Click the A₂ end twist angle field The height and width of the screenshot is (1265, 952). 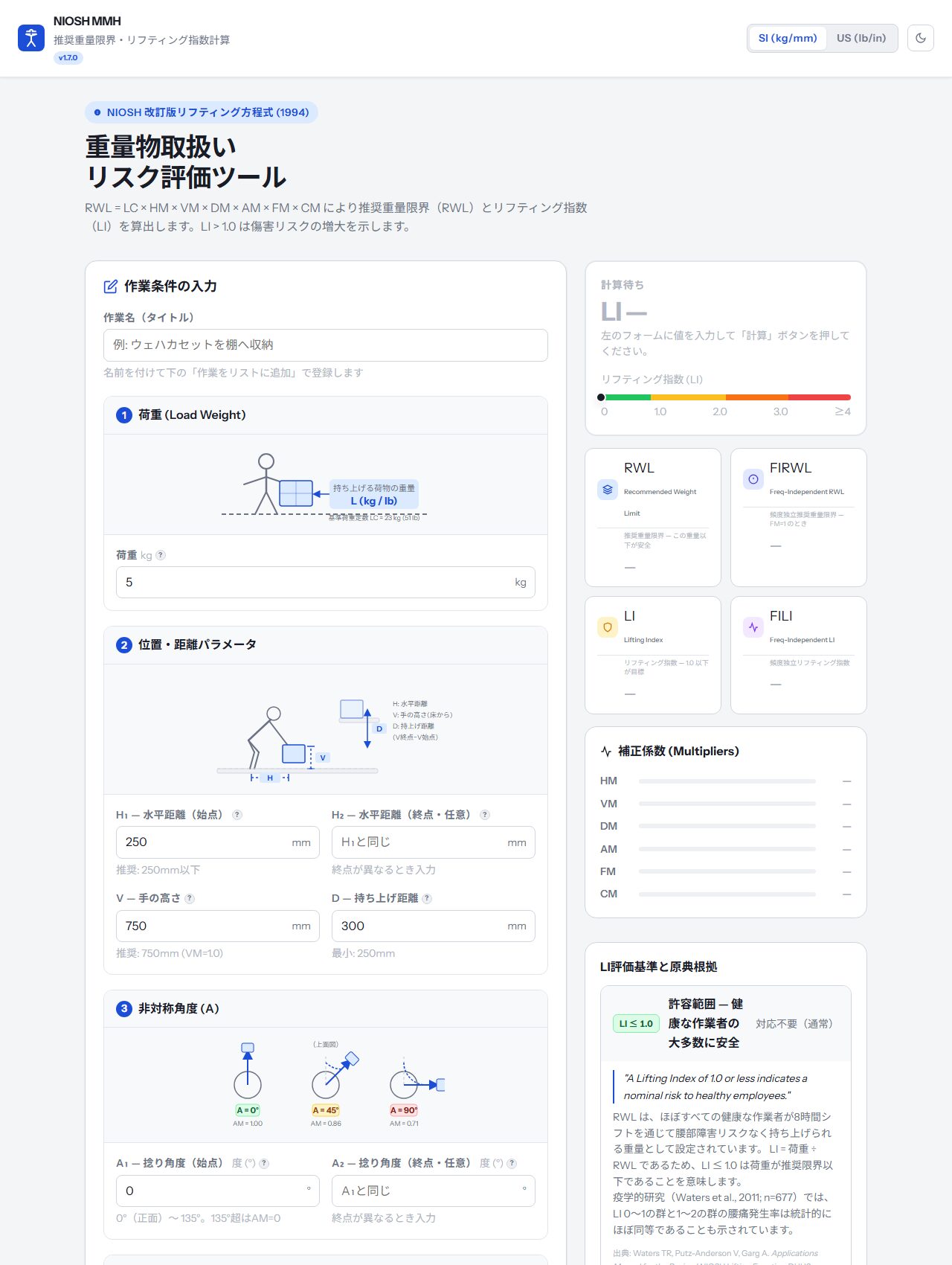(x=434, y=1191)
